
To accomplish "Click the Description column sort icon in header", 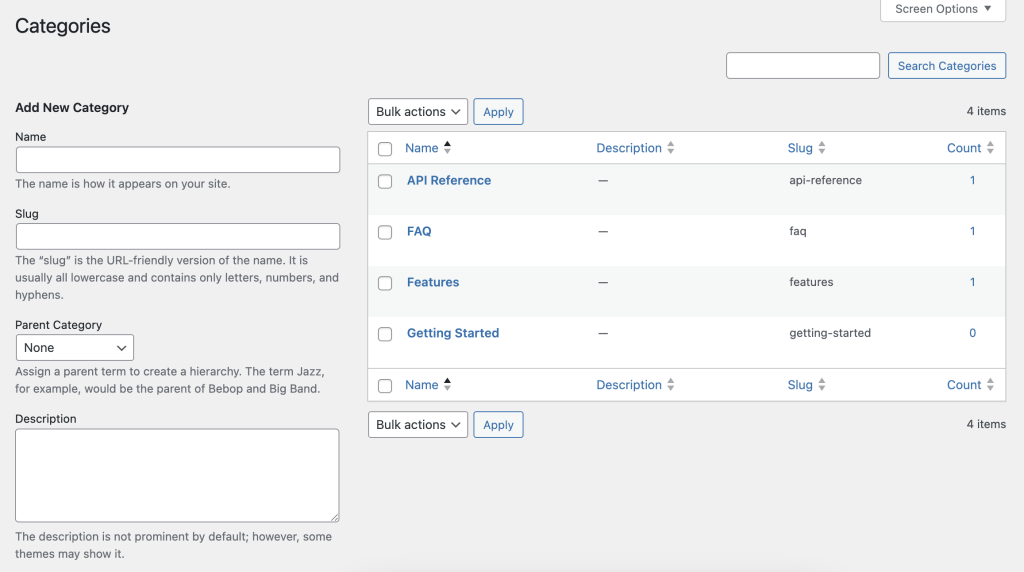I will [671, 148].
